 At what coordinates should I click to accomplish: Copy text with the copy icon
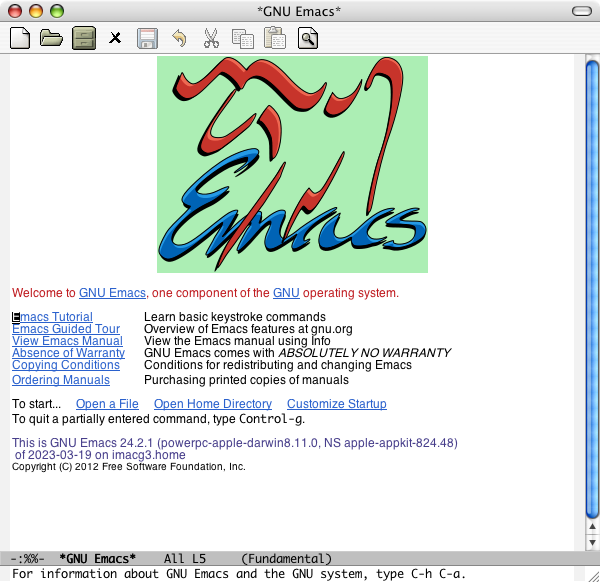[243, 38]
